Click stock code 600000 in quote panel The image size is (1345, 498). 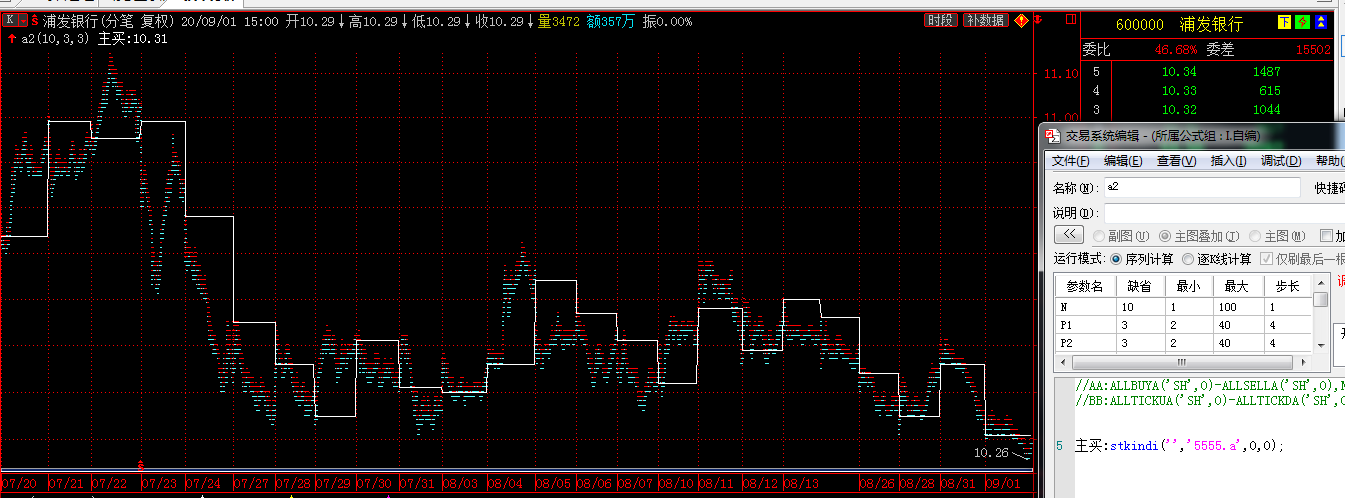[1139, 24]
